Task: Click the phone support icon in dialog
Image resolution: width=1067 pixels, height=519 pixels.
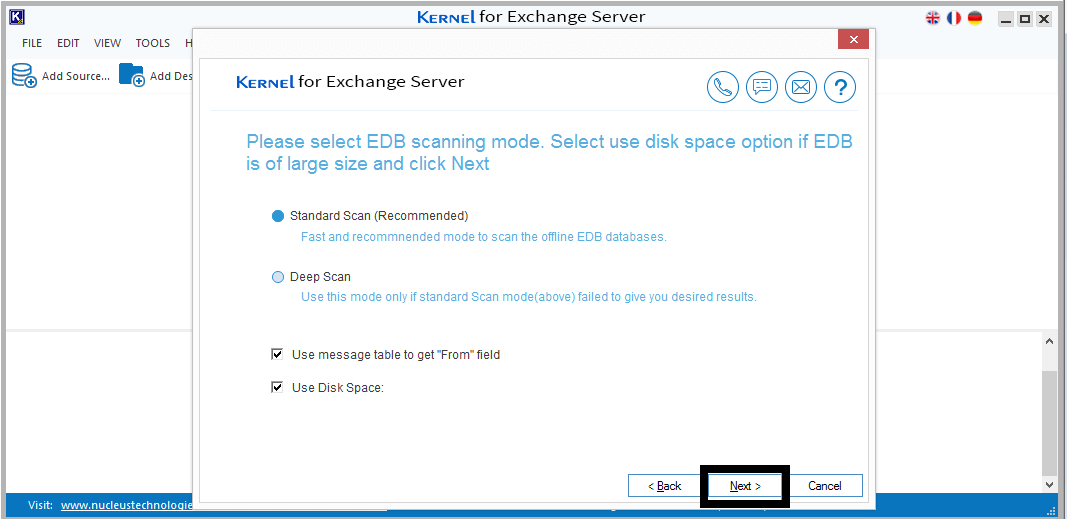Action: pos(723,87)
